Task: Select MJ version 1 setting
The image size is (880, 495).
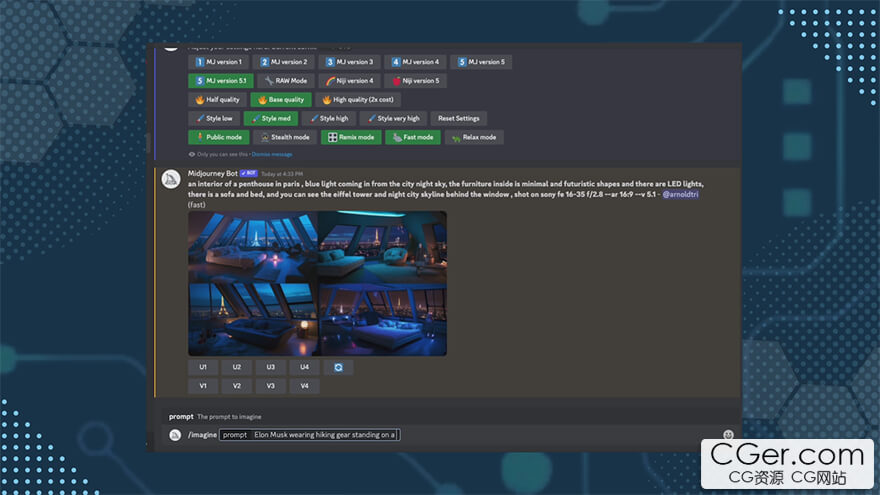Action: pos(218,62)
